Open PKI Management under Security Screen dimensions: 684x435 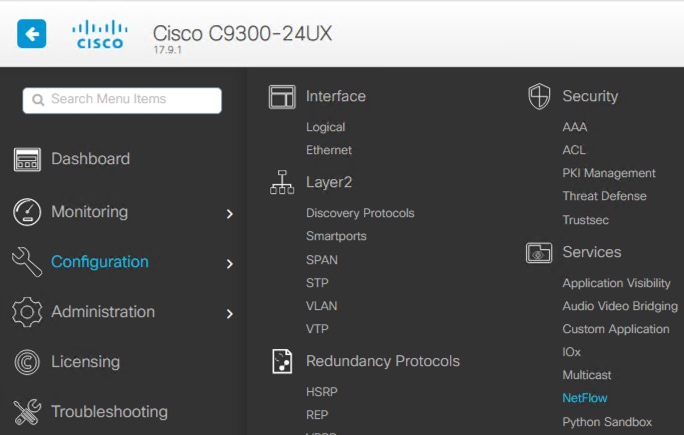click(609, 173)
